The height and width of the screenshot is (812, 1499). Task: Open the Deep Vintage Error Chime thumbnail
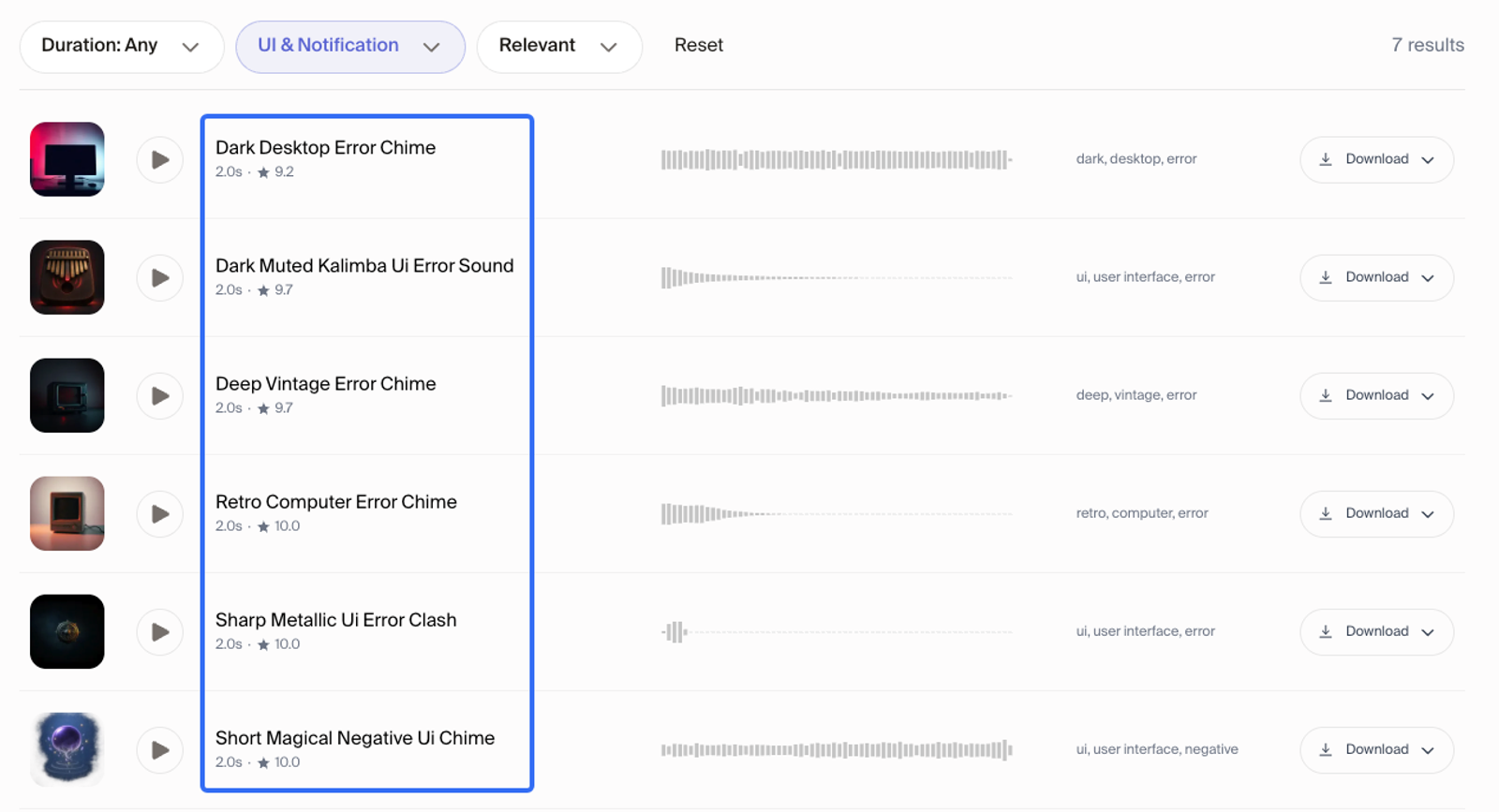pyautogui.click(x=67, y=395)
